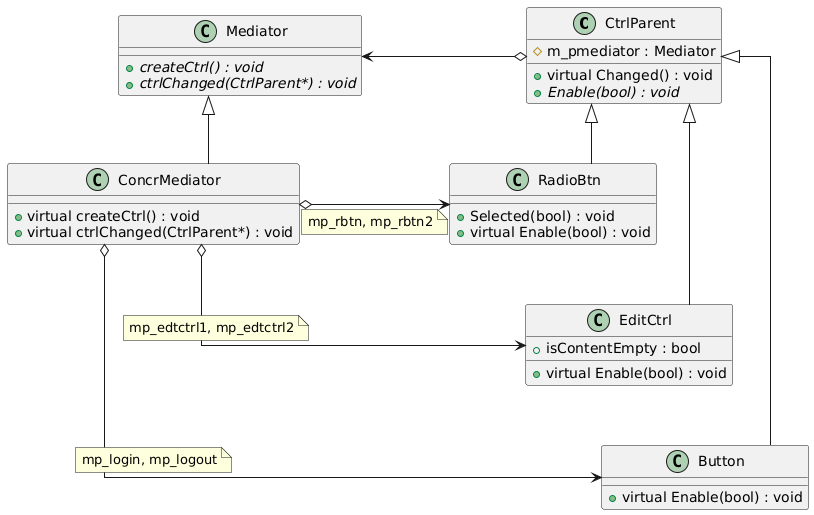This screenshot has height=515, width=814.
Task: Click the inheritance triangle below the Mediator class
Action: coord(208,105)
